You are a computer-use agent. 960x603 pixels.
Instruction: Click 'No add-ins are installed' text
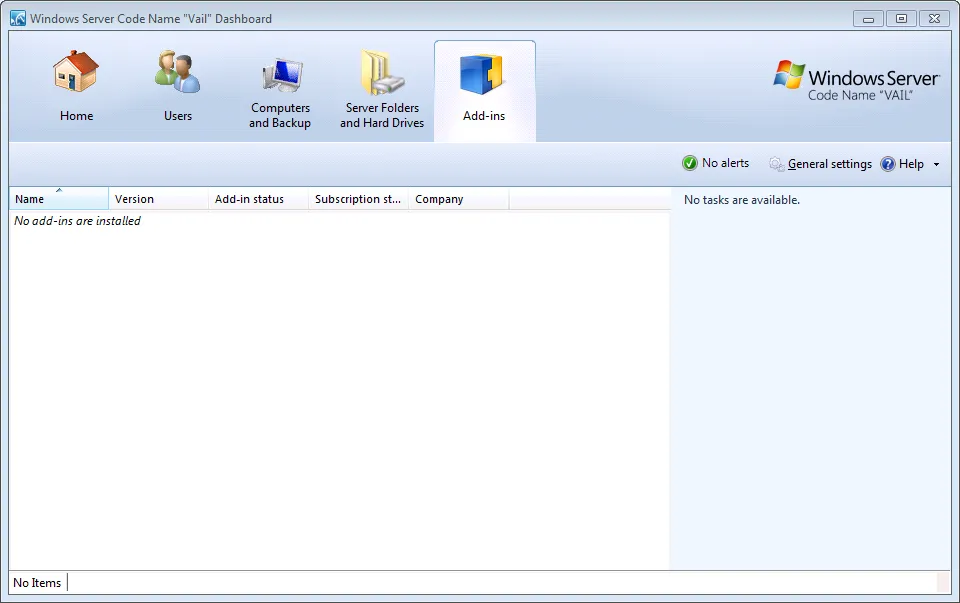77,221
